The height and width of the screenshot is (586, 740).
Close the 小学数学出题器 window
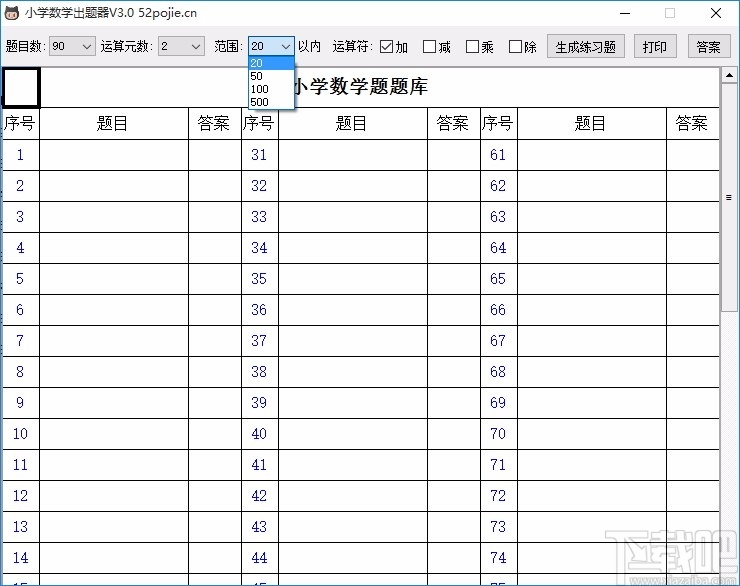[715, 13]
